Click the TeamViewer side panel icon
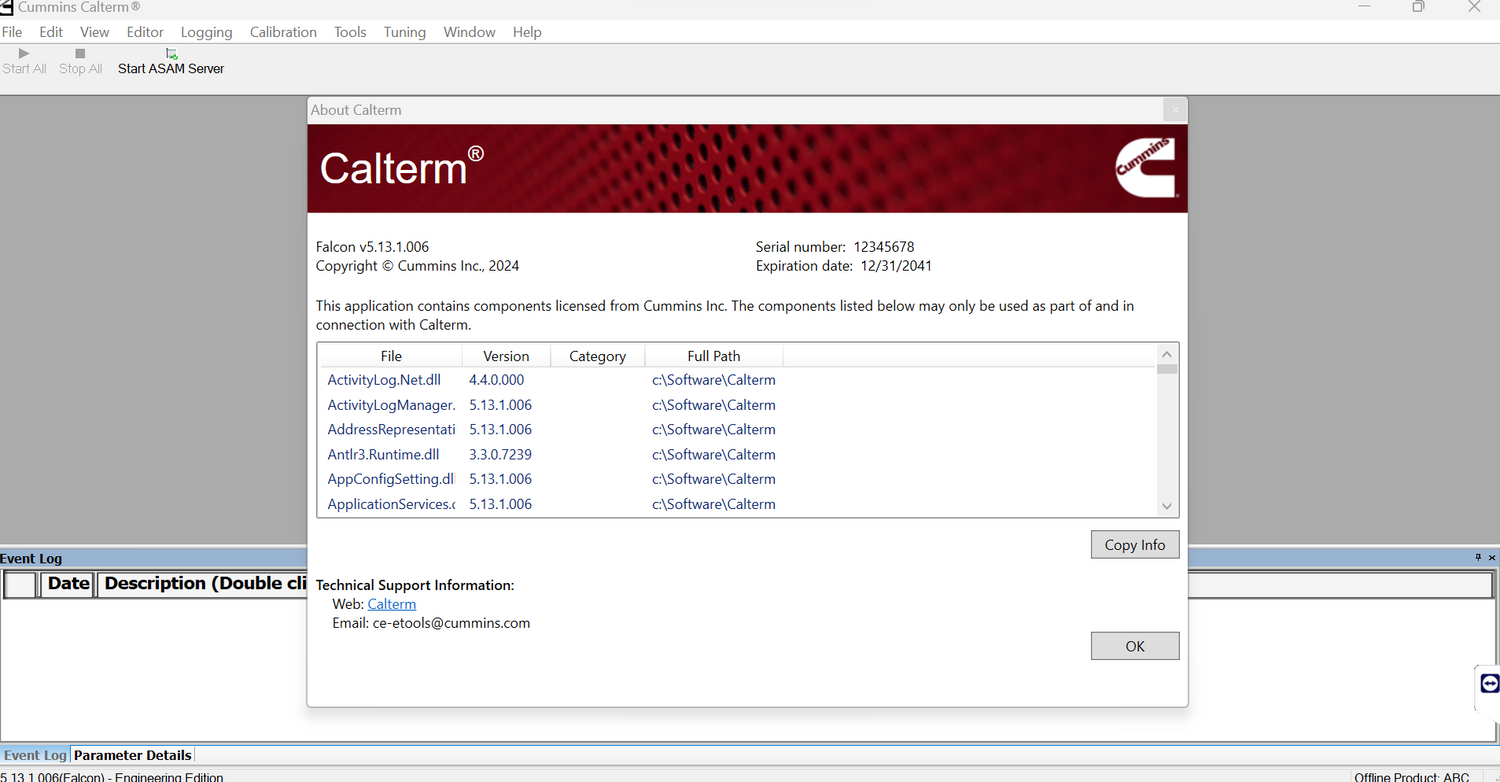This screenshot has width=1500, height=782. point(1490,684)
